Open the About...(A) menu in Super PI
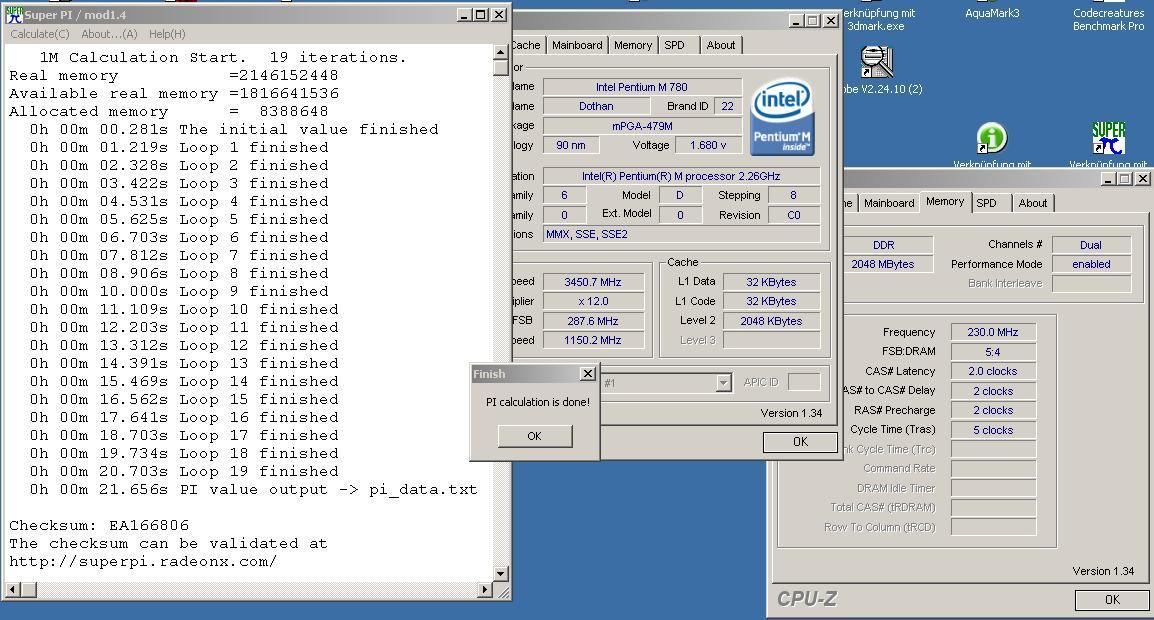Screen dimensions: 1154x620 click(109, 34)
